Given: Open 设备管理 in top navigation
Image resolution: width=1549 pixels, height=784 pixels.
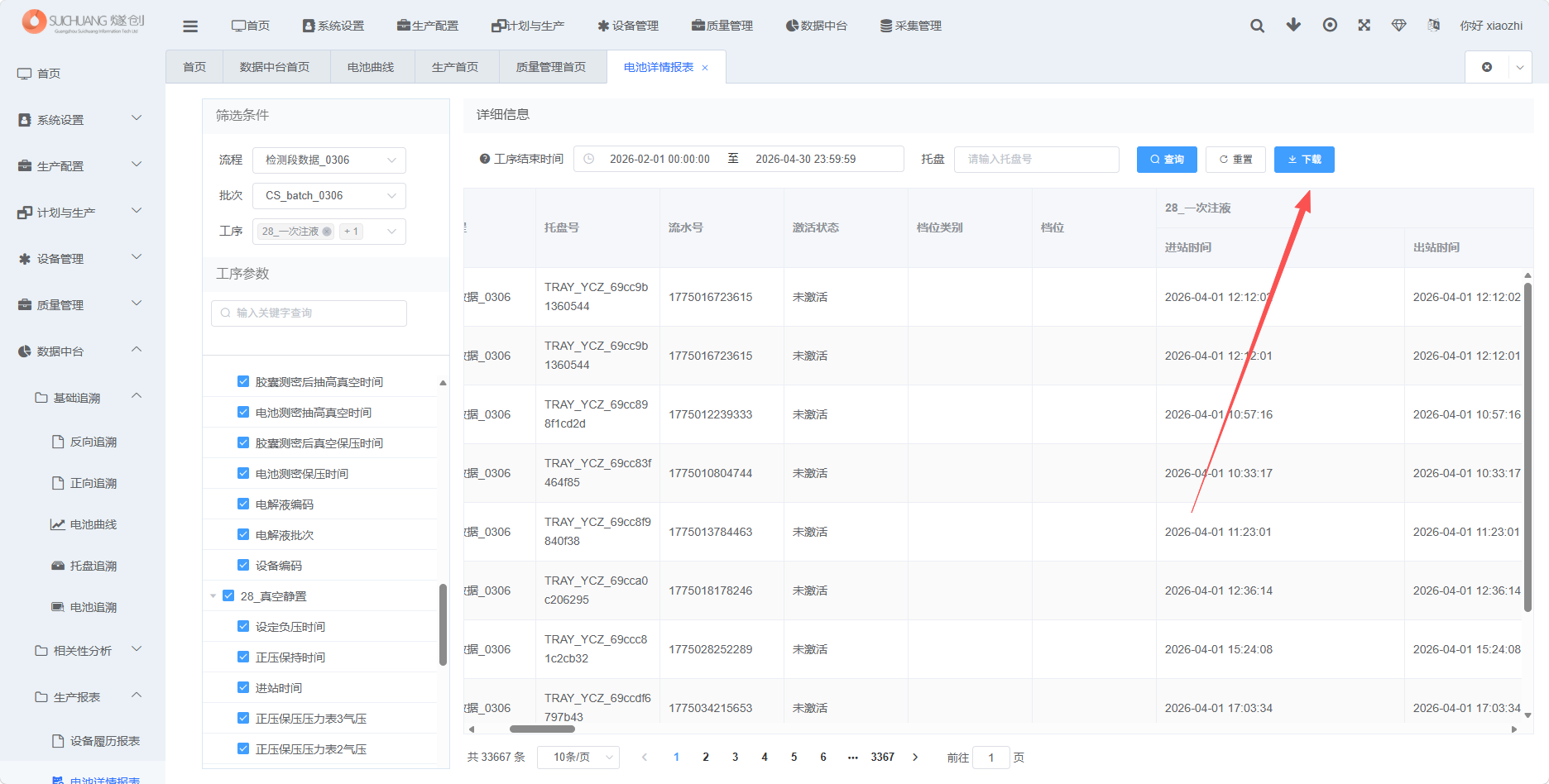Looking at the screenshot, I should tap(628, 26).
